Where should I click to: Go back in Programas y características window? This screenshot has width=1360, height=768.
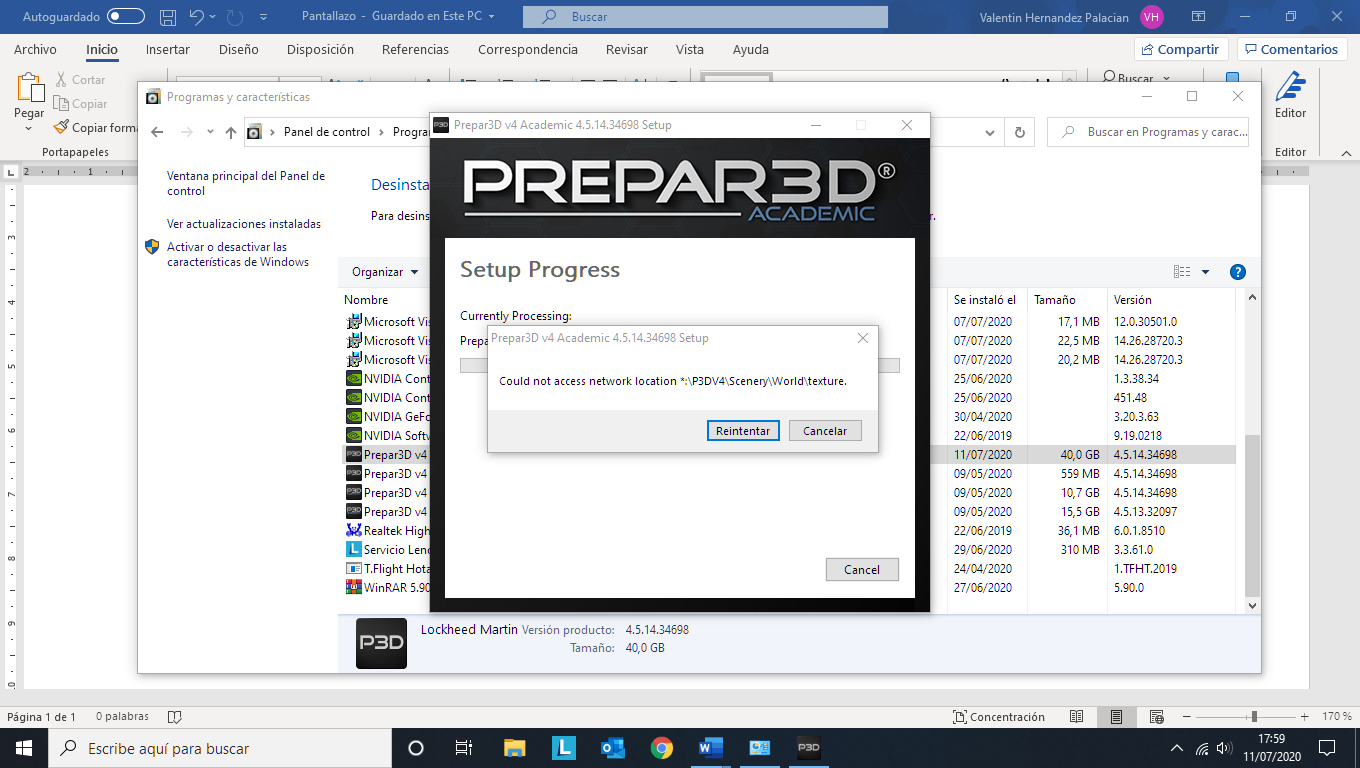tap(157, 132)
